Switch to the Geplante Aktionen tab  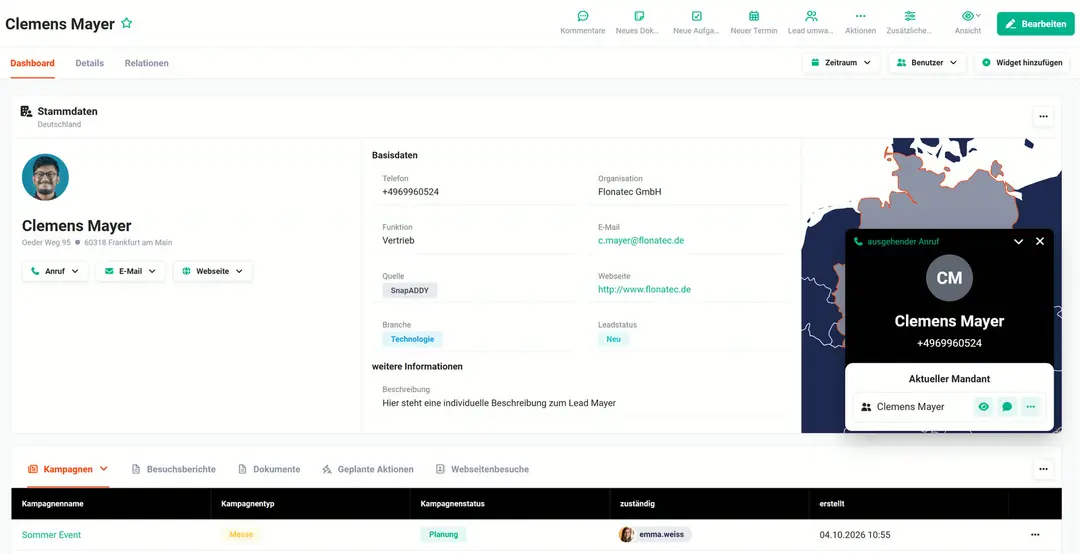pyautogui.click(x=368, y=469)
